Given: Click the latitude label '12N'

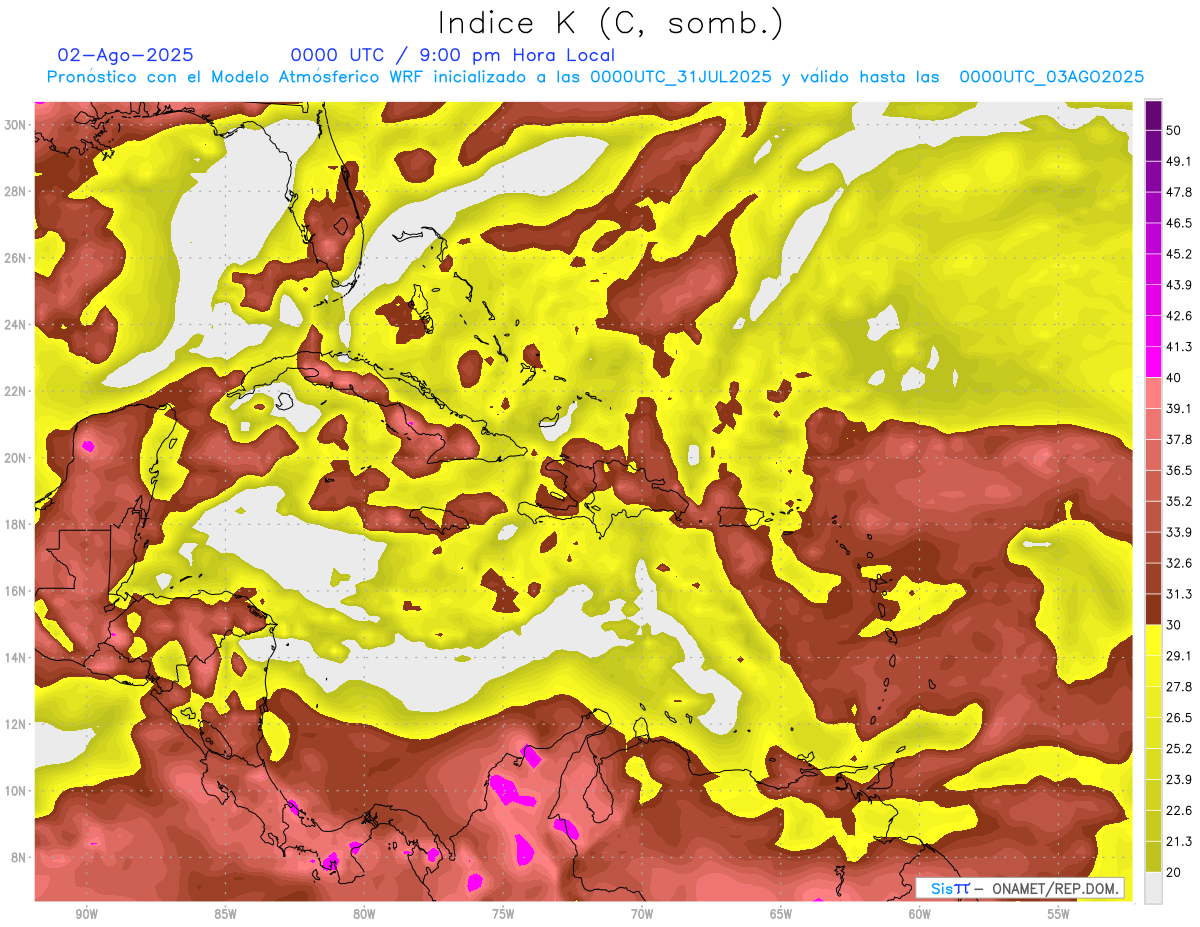Looking at the screenshot, I should point(16,724).
